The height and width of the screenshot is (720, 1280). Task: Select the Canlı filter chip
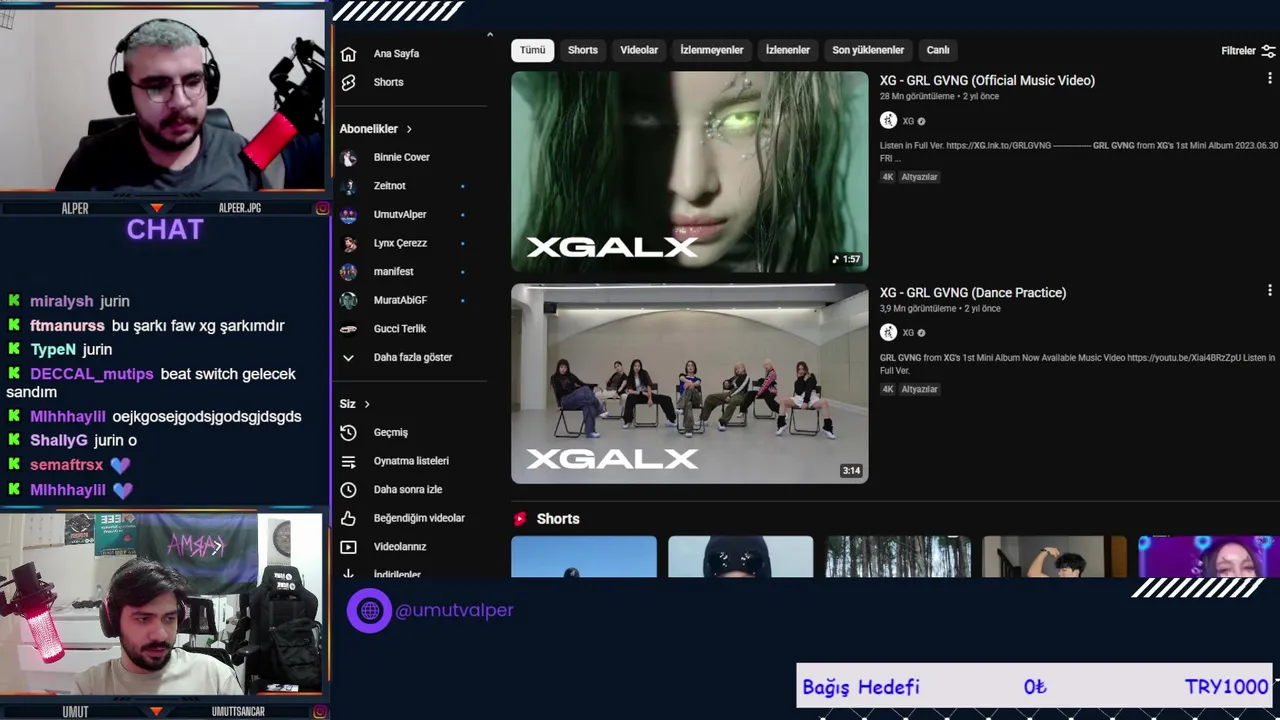point(938,50)
